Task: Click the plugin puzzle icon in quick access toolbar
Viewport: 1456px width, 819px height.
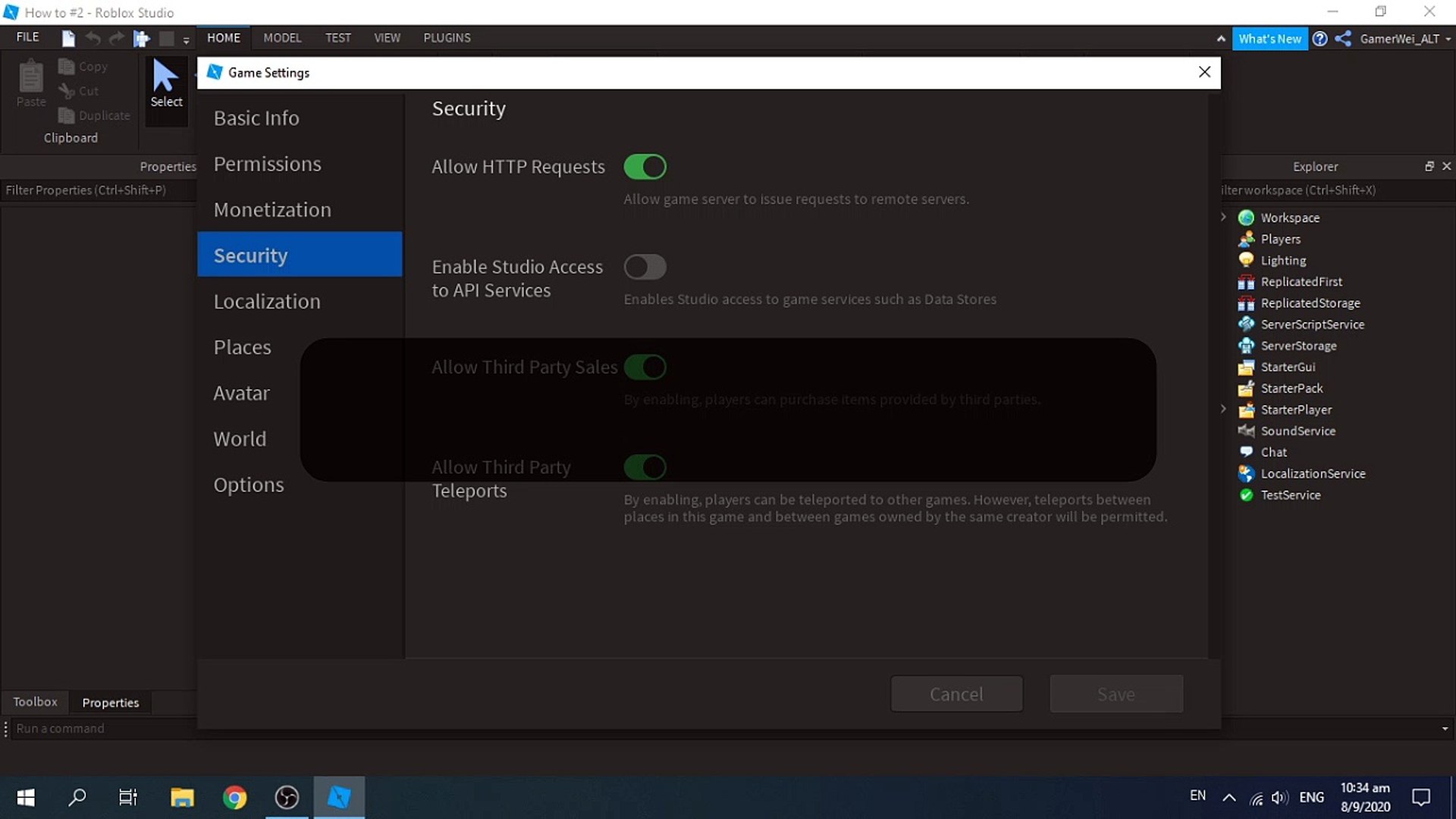Action: click(141, 38)
